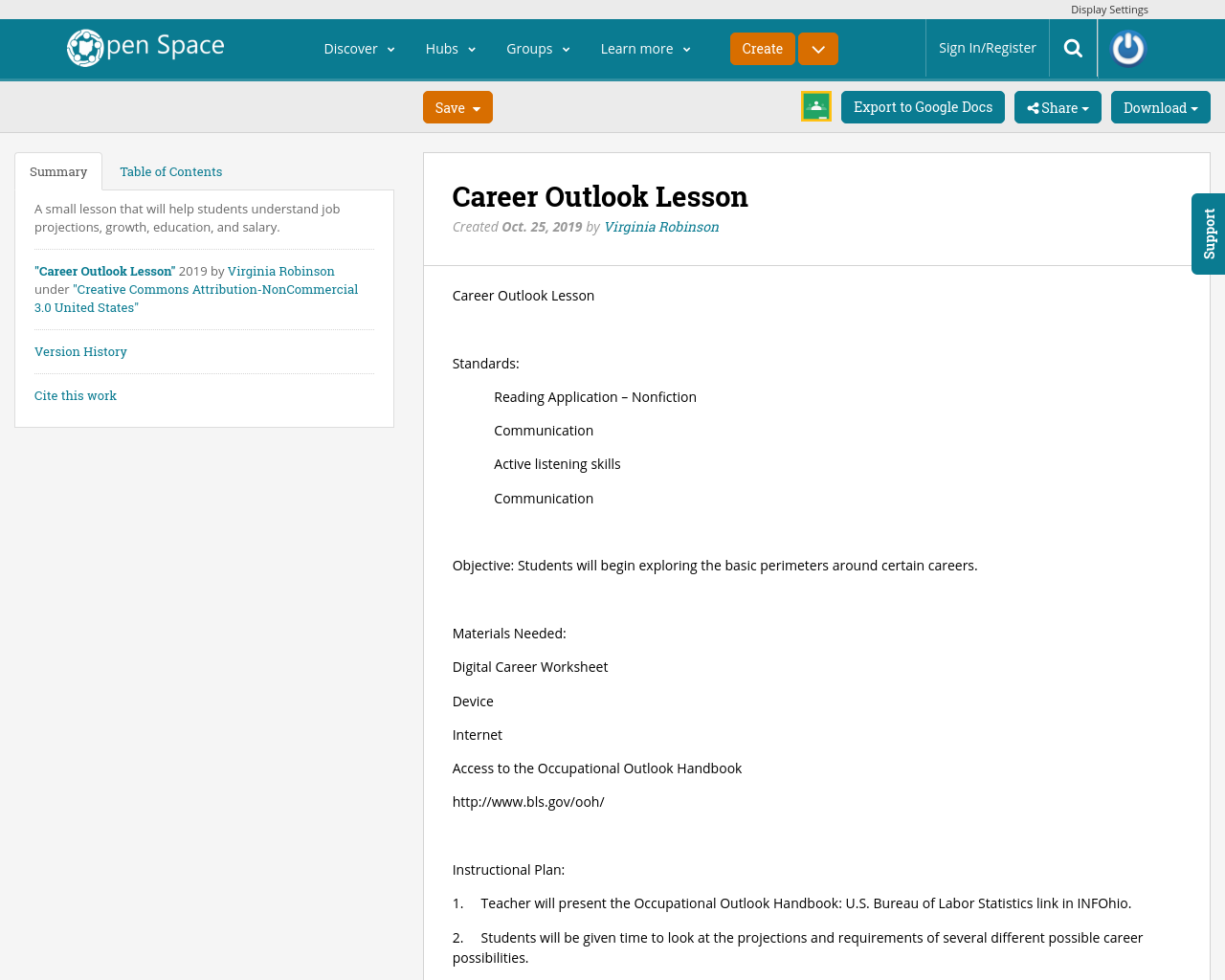1225x980 pixels.
Task: Open Version History
Action: (80, 350)
